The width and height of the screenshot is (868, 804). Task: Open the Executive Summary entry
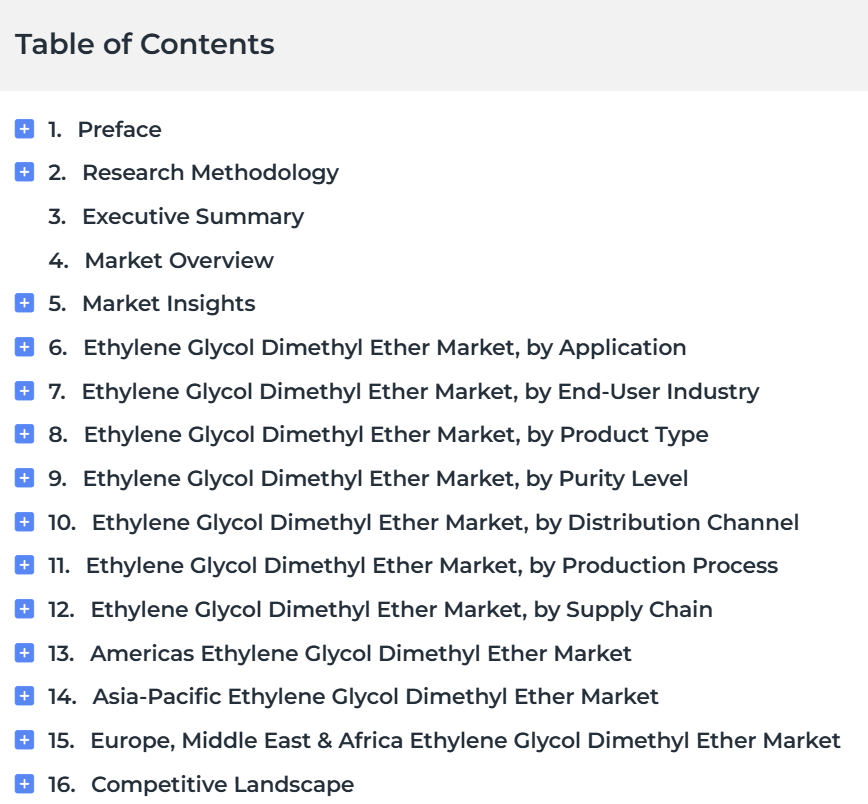point(193,217)
